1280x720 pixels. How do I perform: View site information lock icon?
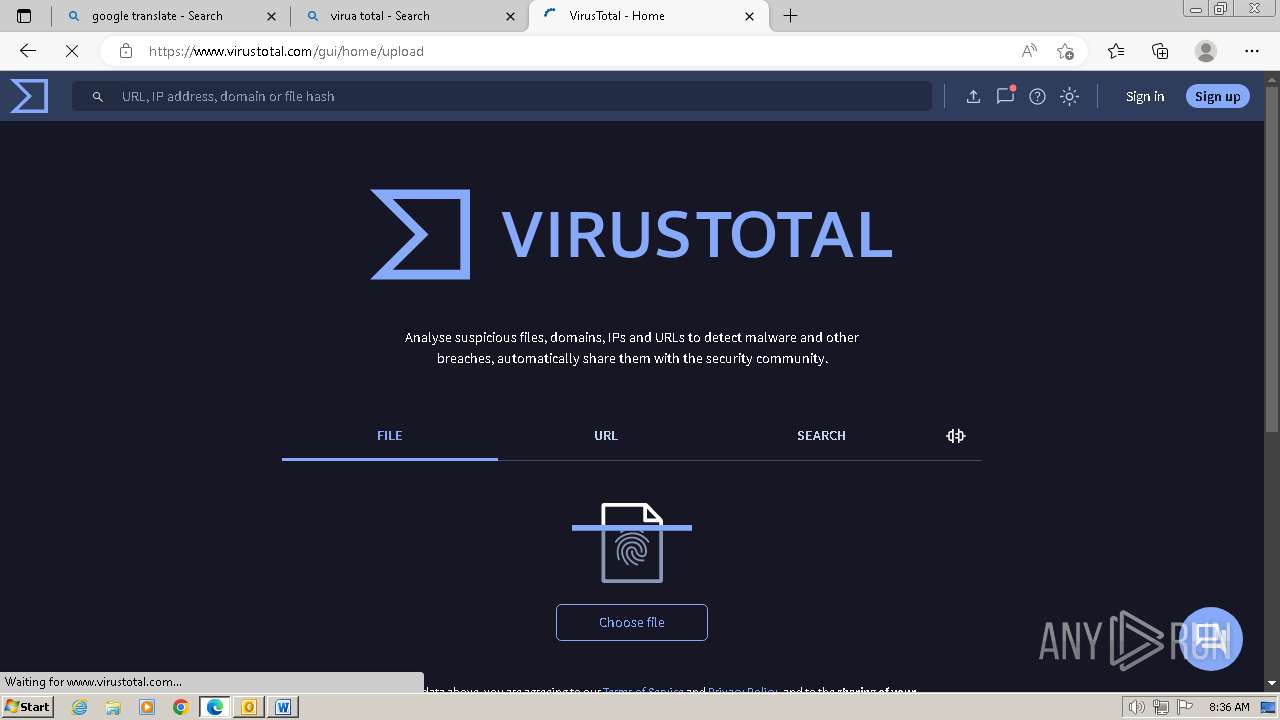click(125, 51)
